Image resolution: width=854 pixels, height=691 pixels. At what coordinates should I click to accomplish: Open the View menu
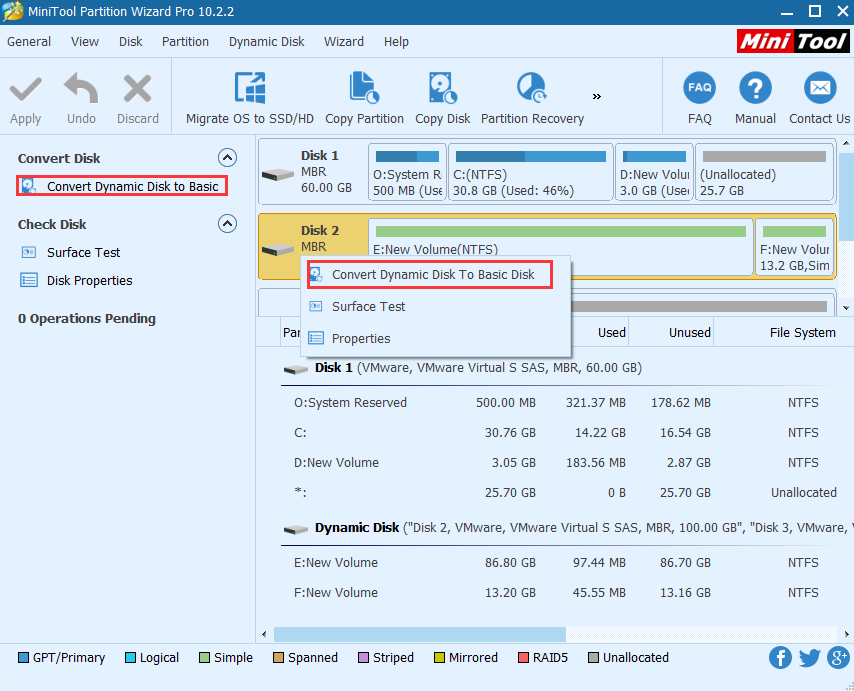[85, 42]
